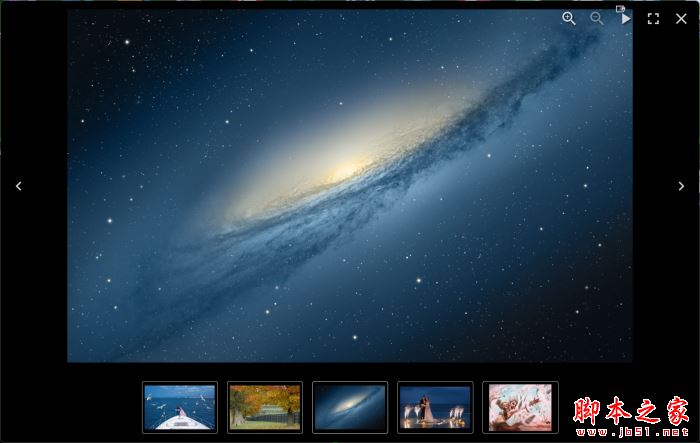Start the slideshow playback
The image size is (700, 443).
[625, 18]
